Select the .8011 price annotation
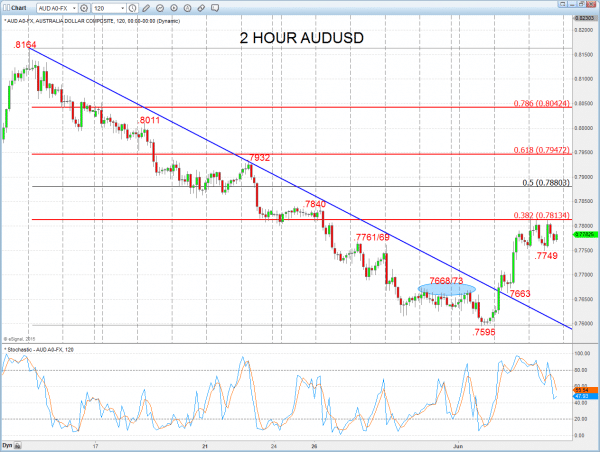600x452 pixels. [149, 120]
